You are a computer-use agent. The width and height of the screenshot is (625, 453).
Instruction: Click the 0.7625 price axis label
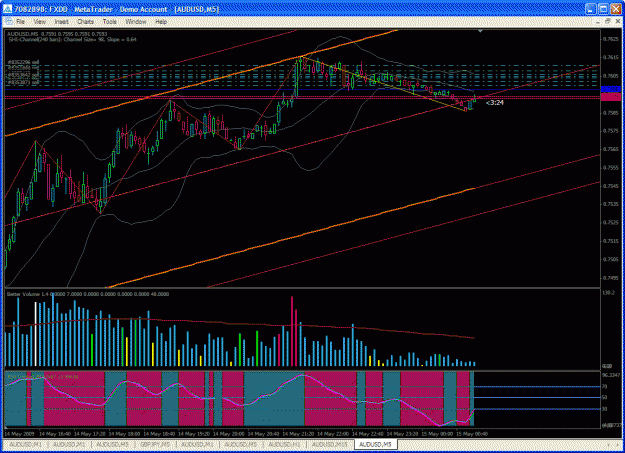point(611,39)
